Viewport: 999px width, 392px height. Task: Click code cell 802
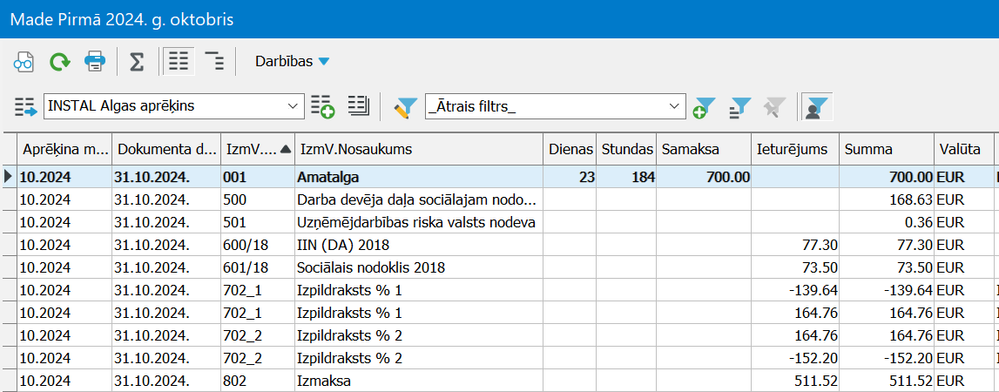(x=257, y=381)
